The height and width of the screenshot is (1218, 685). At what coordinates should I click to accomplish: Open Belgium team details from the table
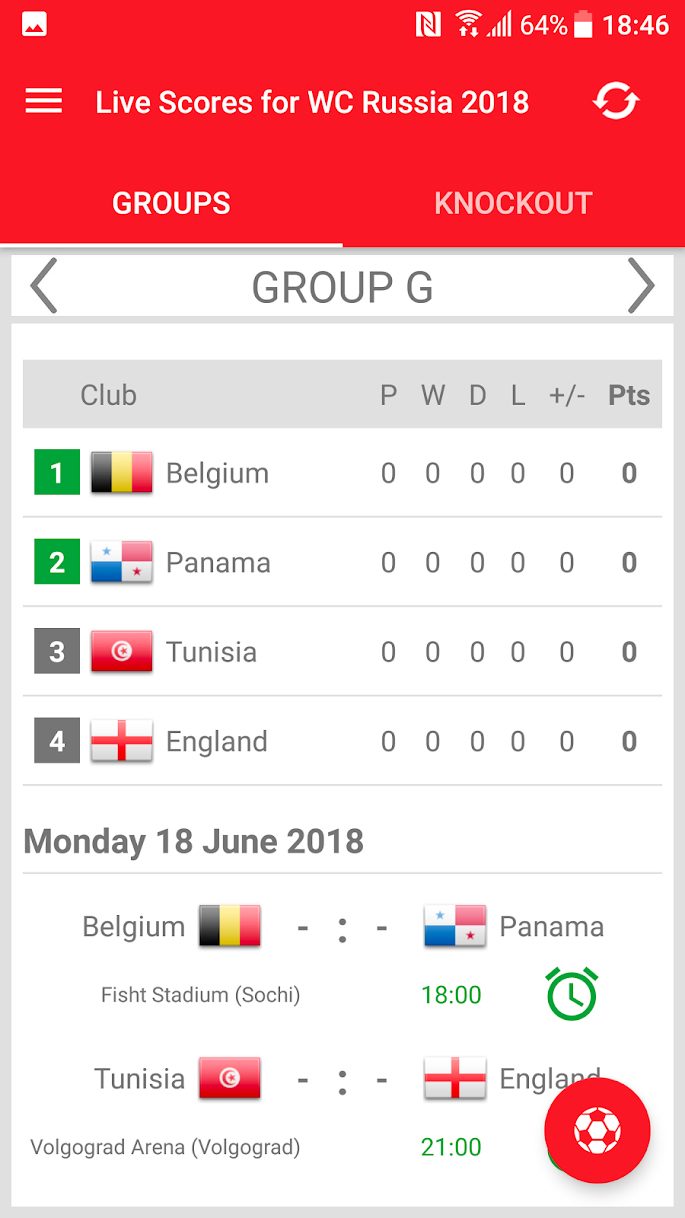[219, 472]
